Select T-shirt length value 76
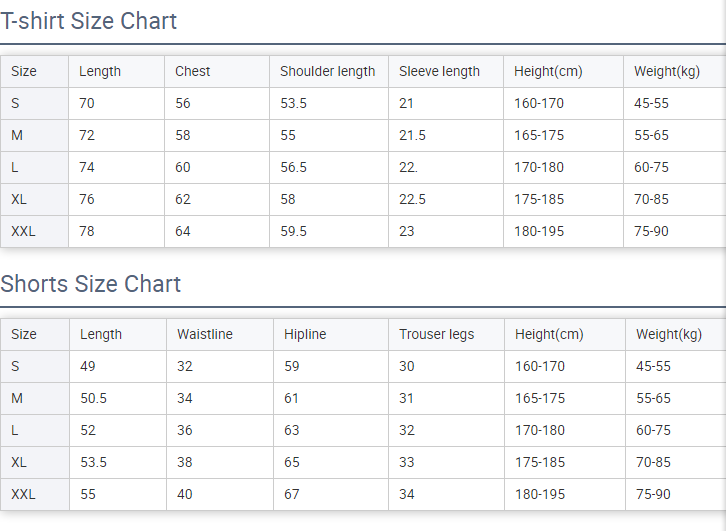This screenshot has width=726, height=531. 87,199
